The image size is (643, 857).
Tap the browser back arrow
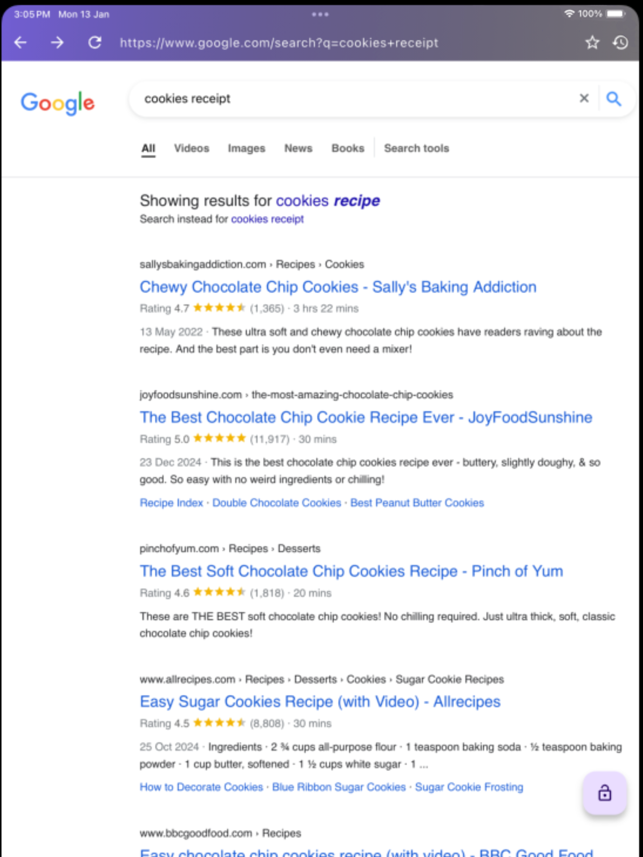coord(20,43)
